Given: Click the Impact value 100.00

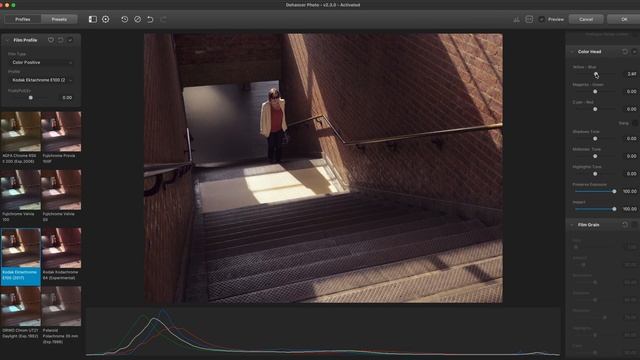Looking at the screenshot, I should (x=630, y=209).
